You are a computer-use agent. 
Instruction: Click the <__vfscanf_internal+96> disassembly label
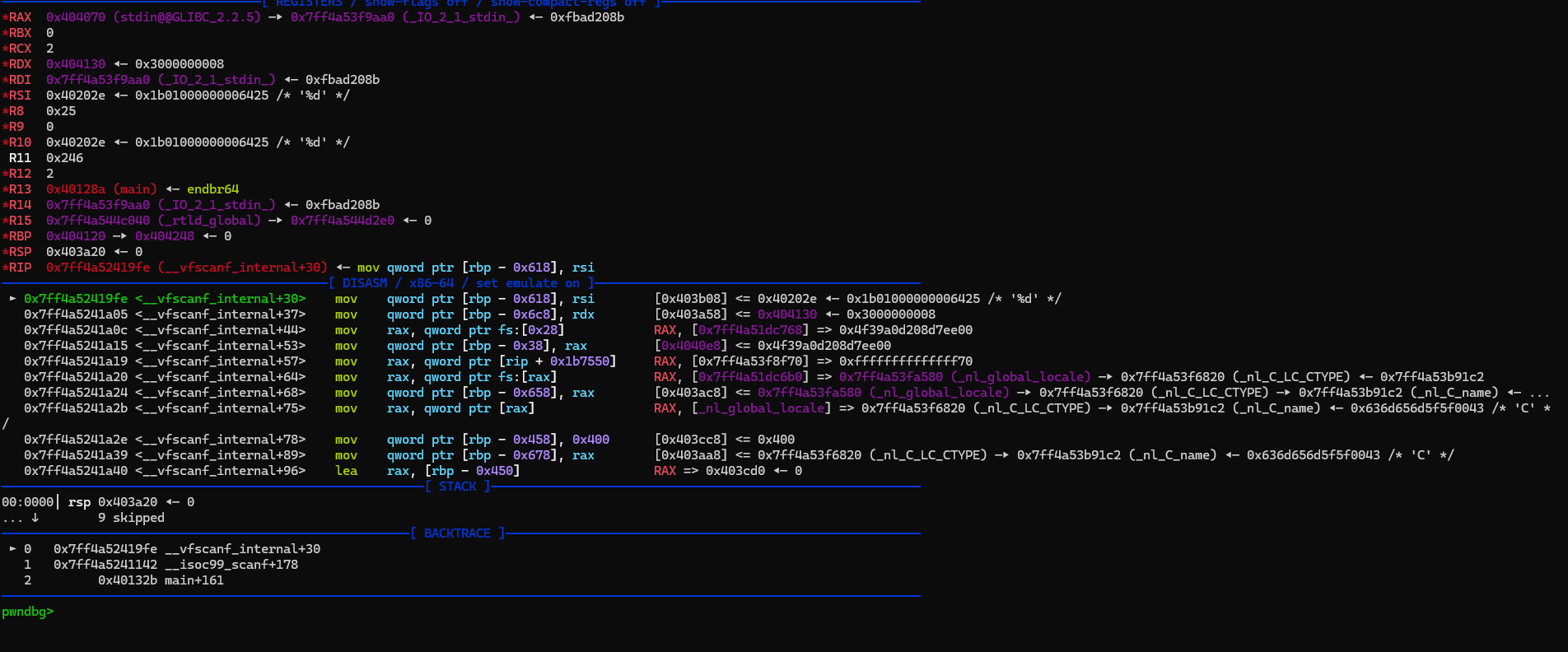click(x=220, y=471)
